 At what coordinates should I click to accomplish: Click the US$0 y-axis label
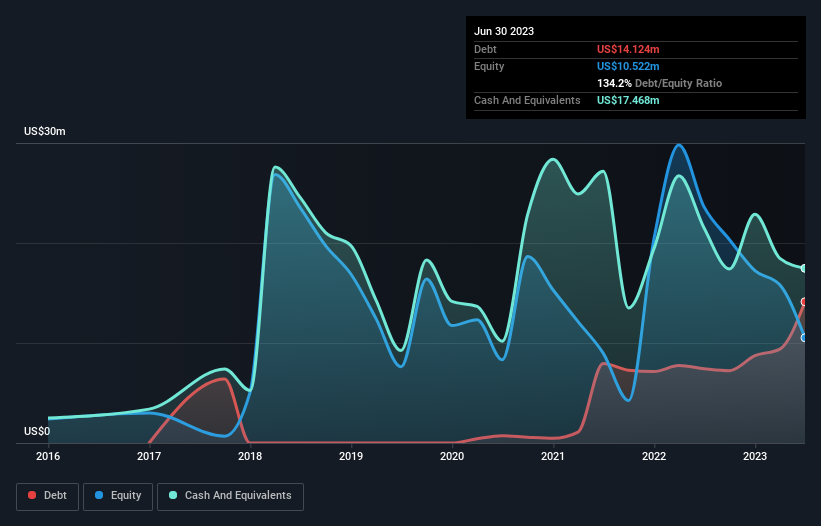(x=37, y=431)
